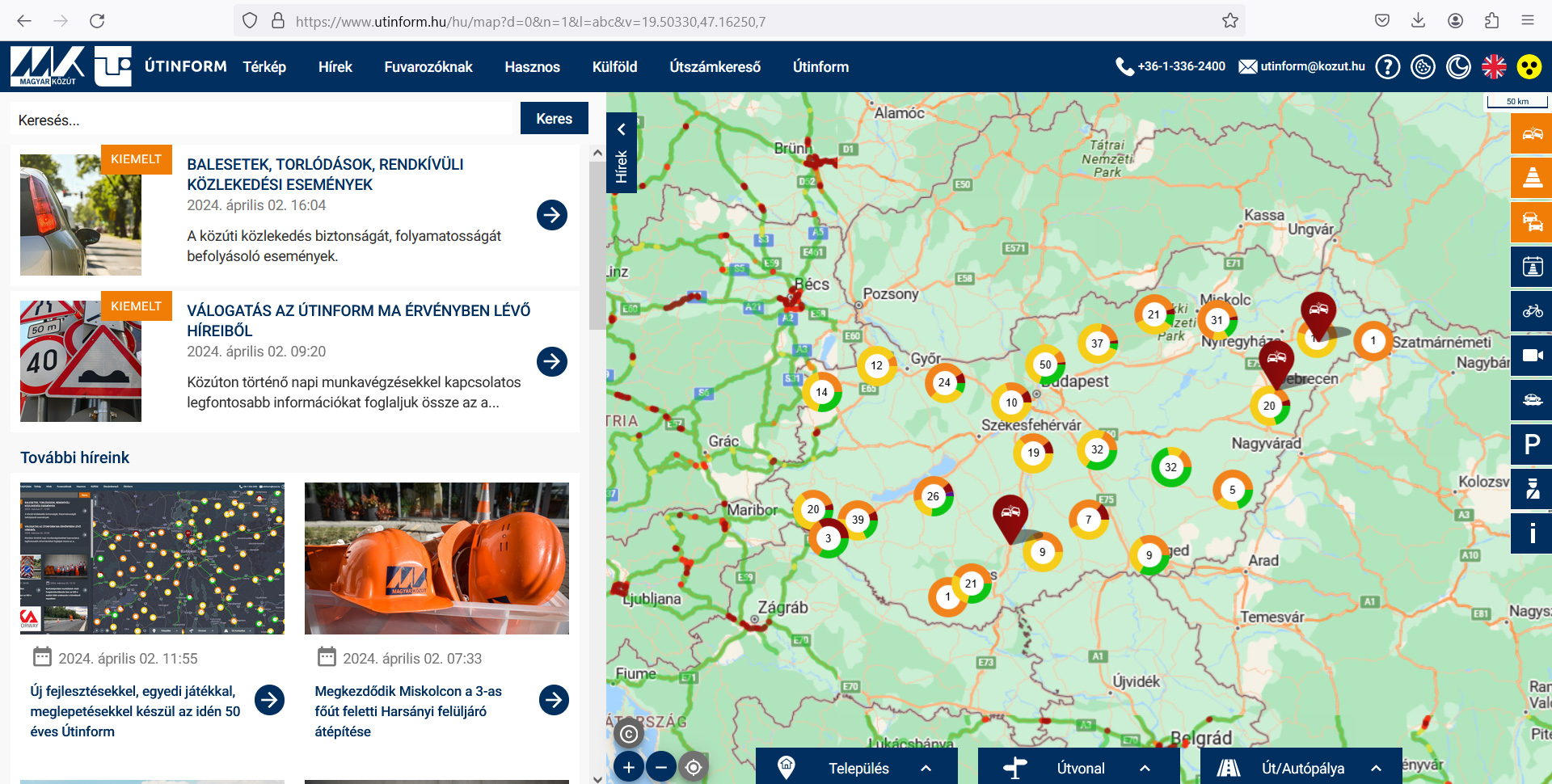
Task: Show bicycle routes layer
Action: [1532, 311]
